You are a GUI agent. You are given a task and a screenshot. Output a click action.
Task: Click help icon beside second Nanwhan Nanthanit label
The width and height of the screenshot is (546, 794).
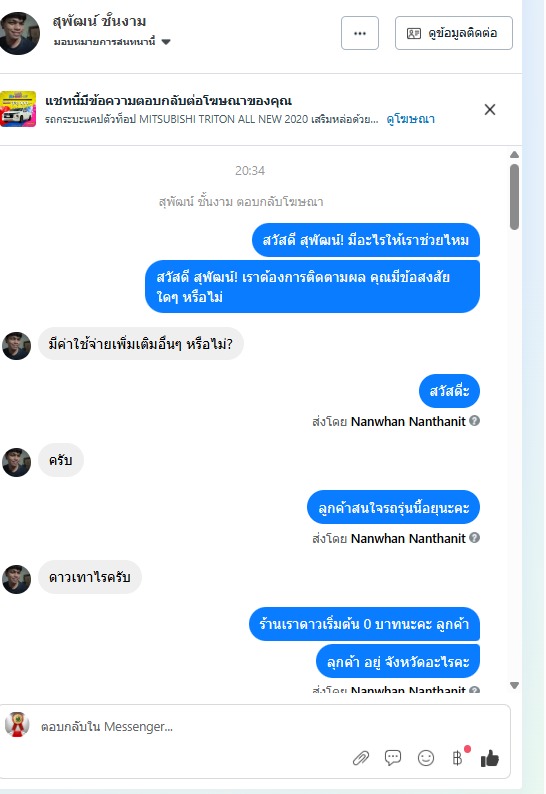point(474,538)
